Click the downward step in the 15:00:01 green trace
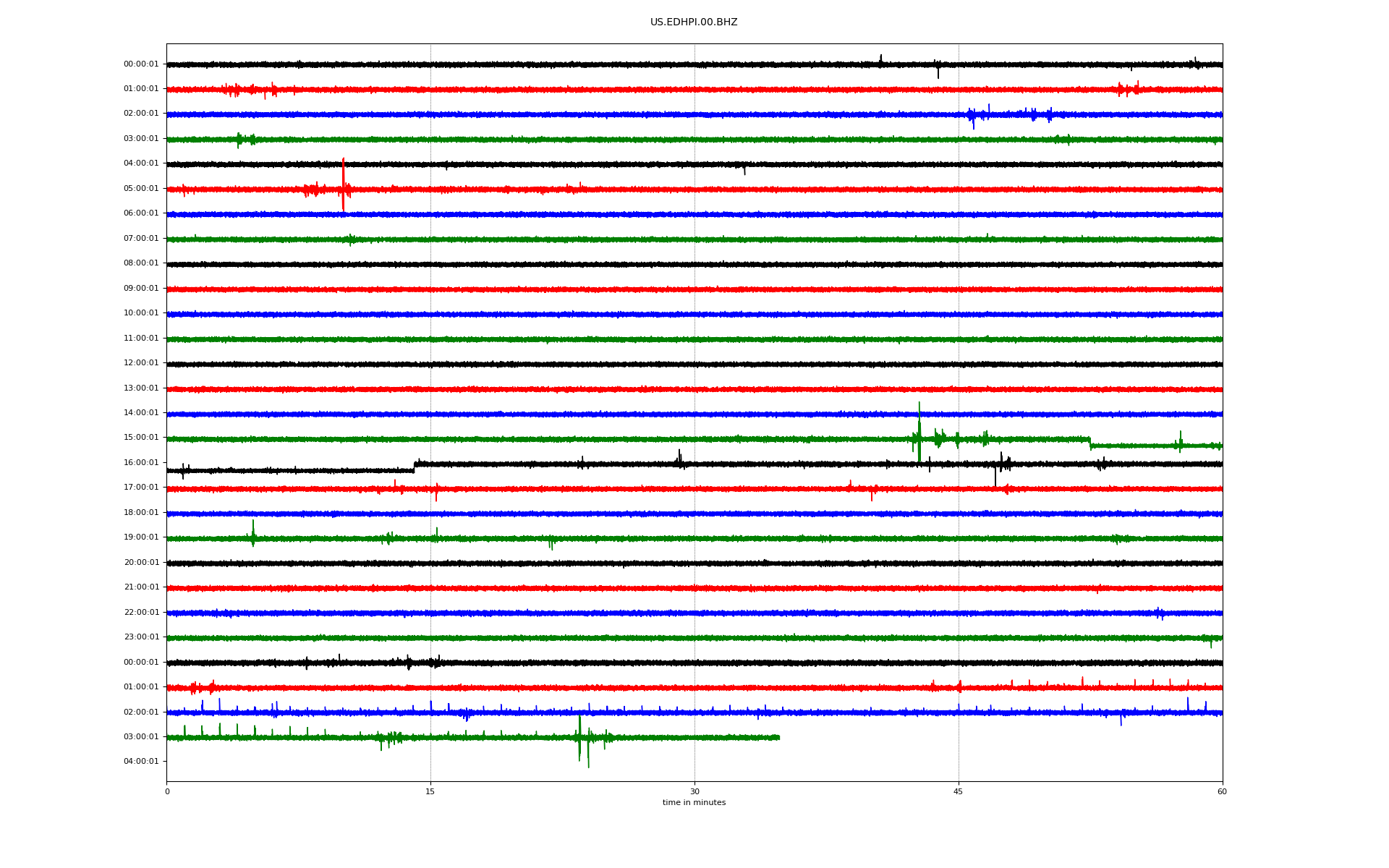Screen dimensions: 1389x868 [1090, 442]
